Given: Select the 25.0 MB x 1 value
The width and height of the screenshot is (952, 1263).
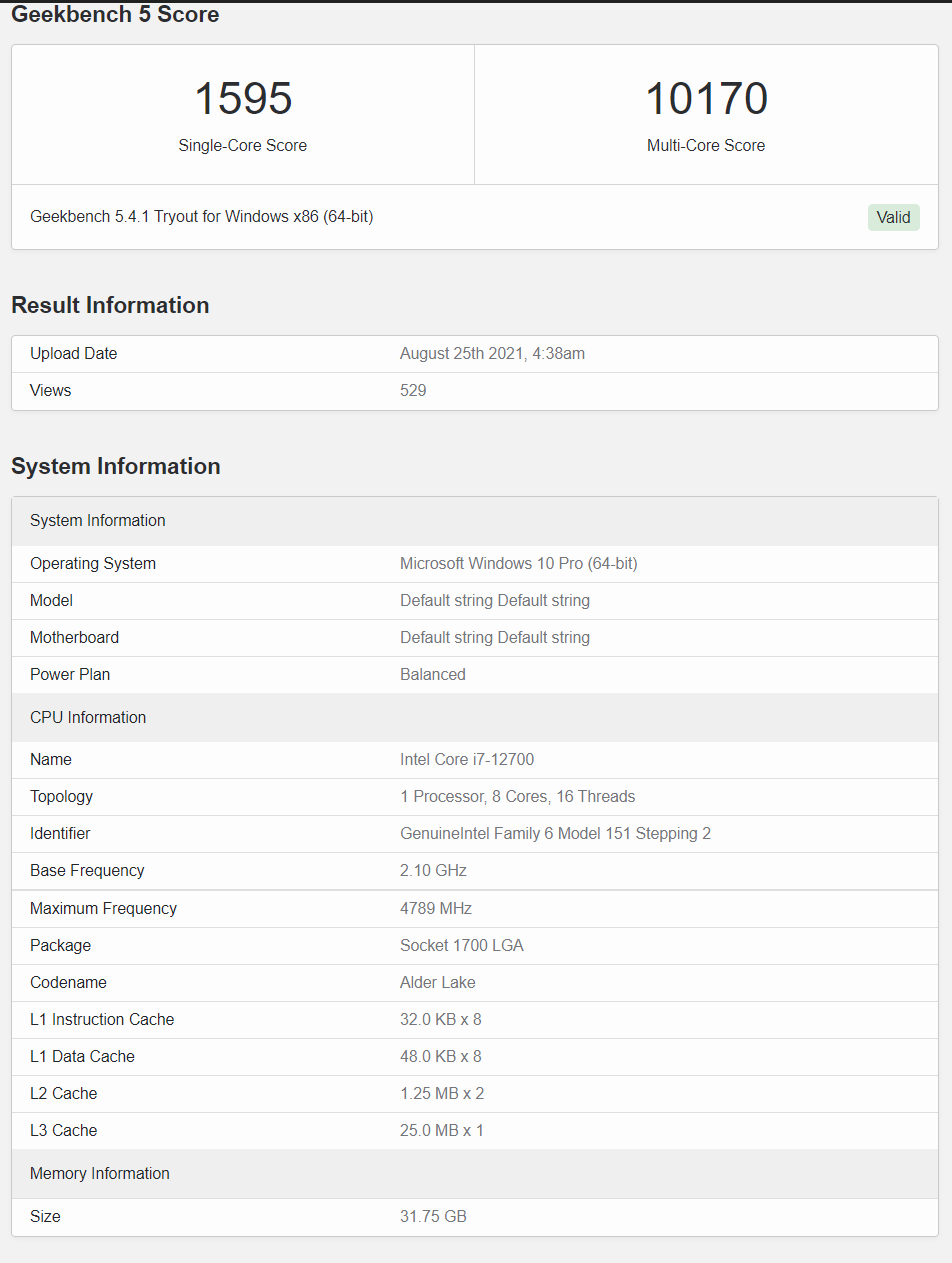Looking at the screenshot, I should (442, 1130).
